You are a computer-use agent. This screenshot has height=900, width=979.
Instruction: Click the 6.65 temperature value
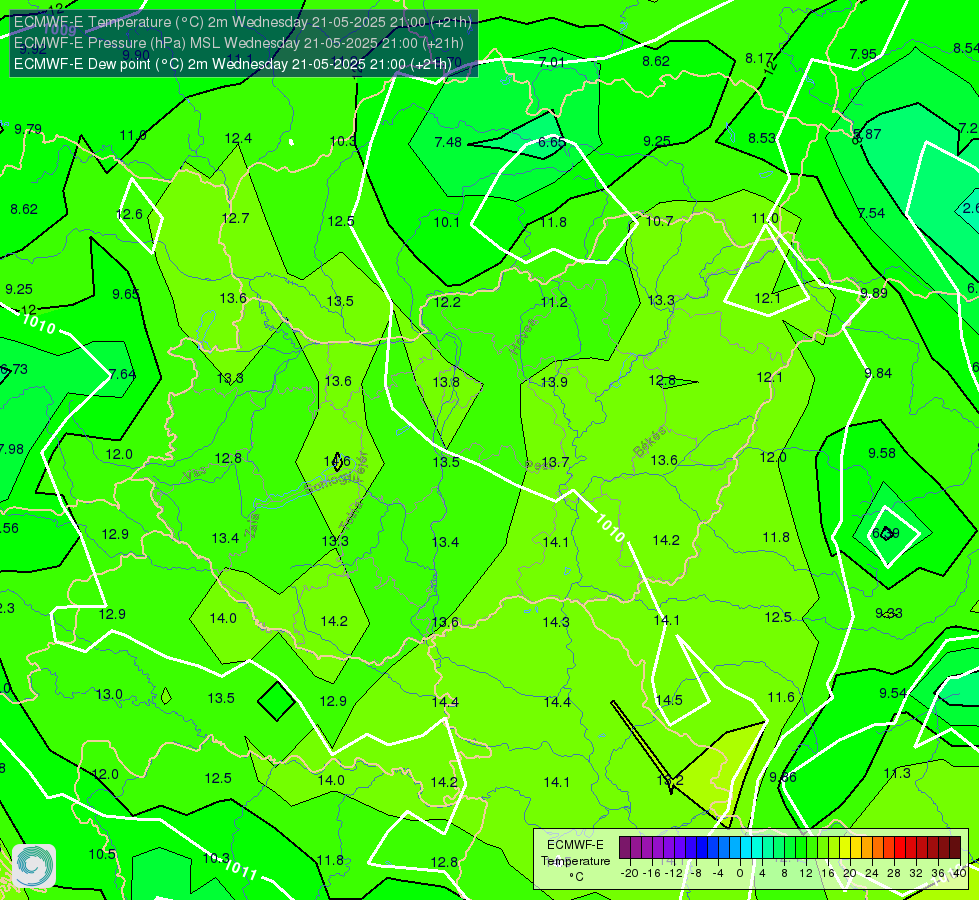[552, 142]
